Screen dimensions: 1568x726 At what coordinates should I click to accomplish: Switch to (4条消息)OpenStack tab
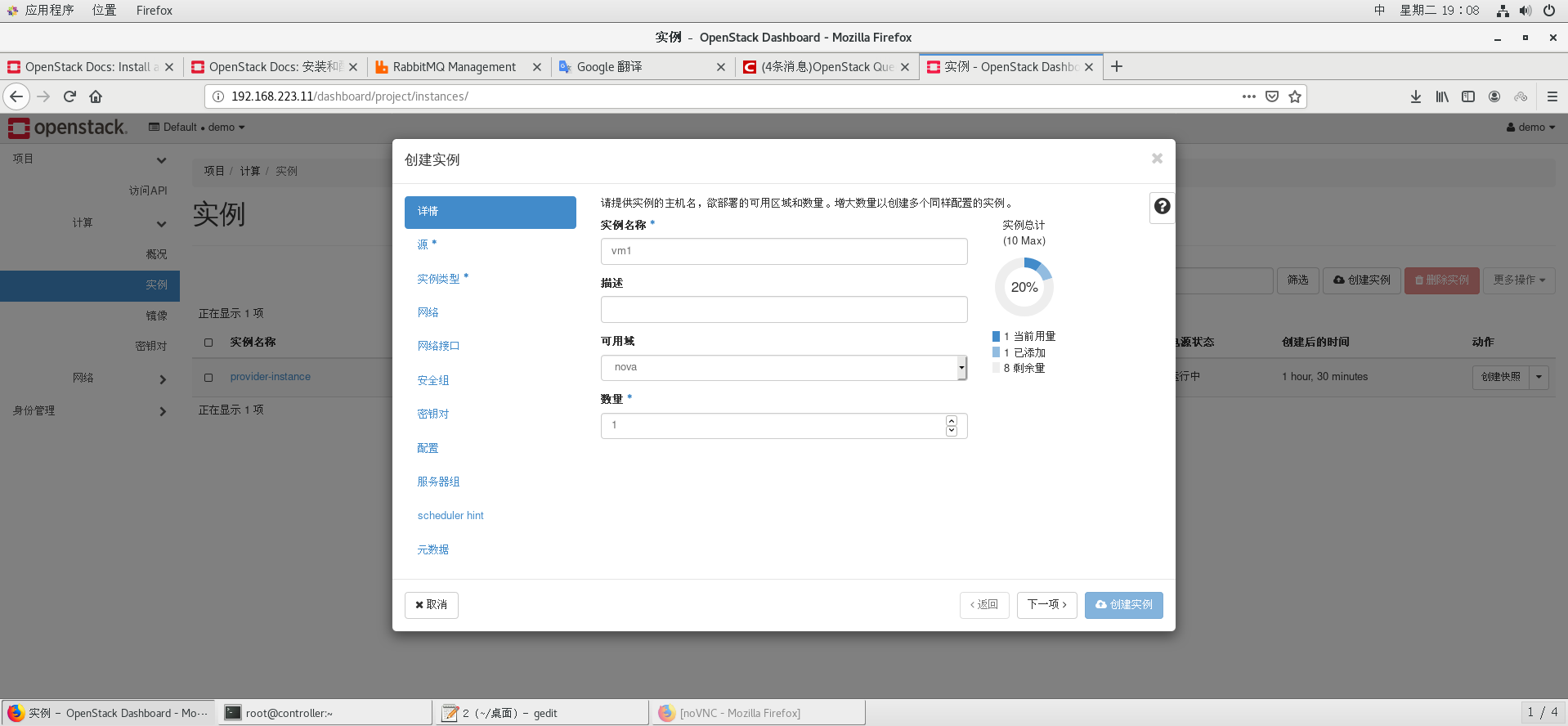(x=827, y=67)
